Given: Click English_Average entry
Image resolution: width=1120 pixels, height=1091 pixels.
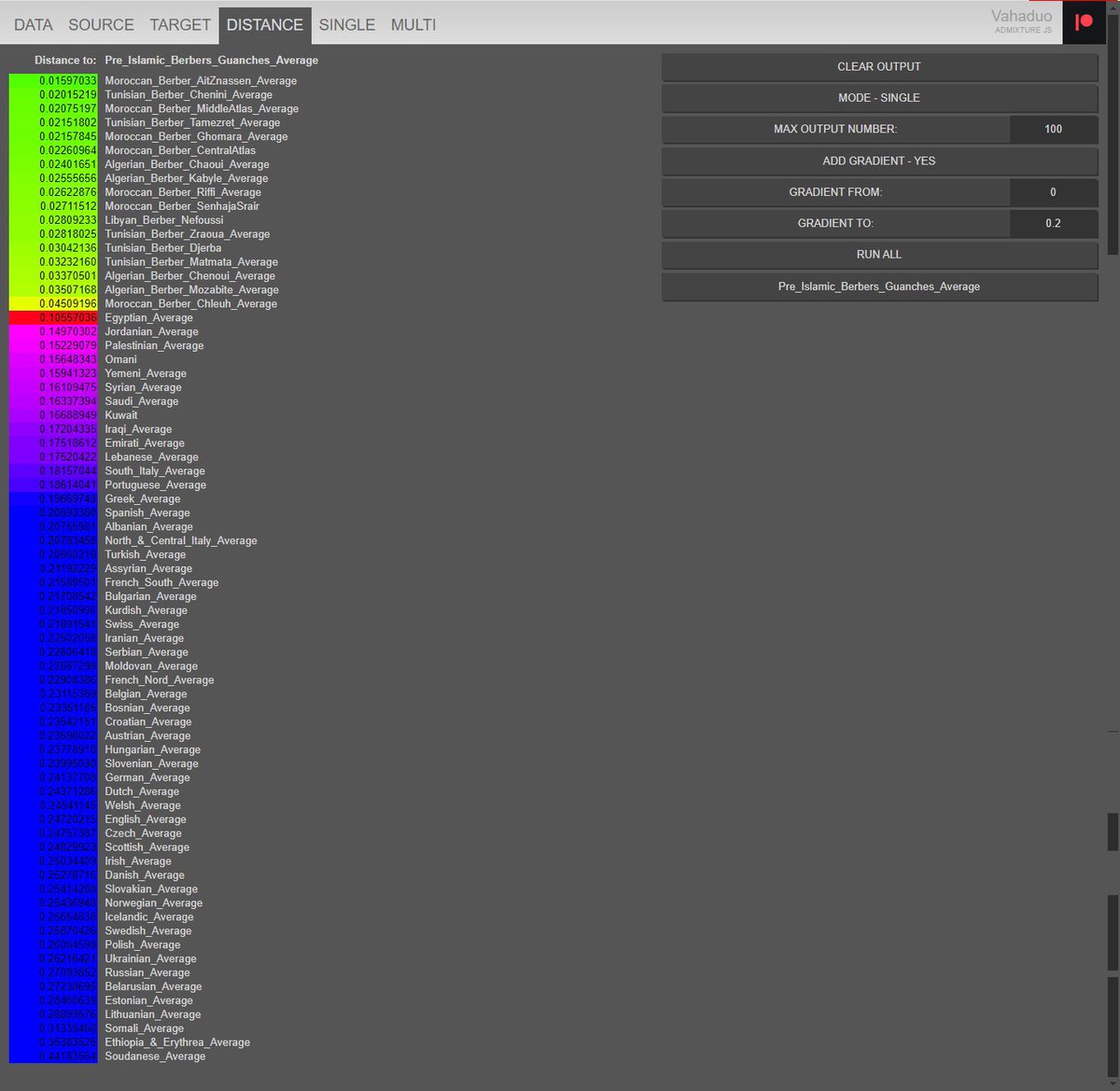Looking at the screenshot, I should pyautogui.click(x=145, y=819).
